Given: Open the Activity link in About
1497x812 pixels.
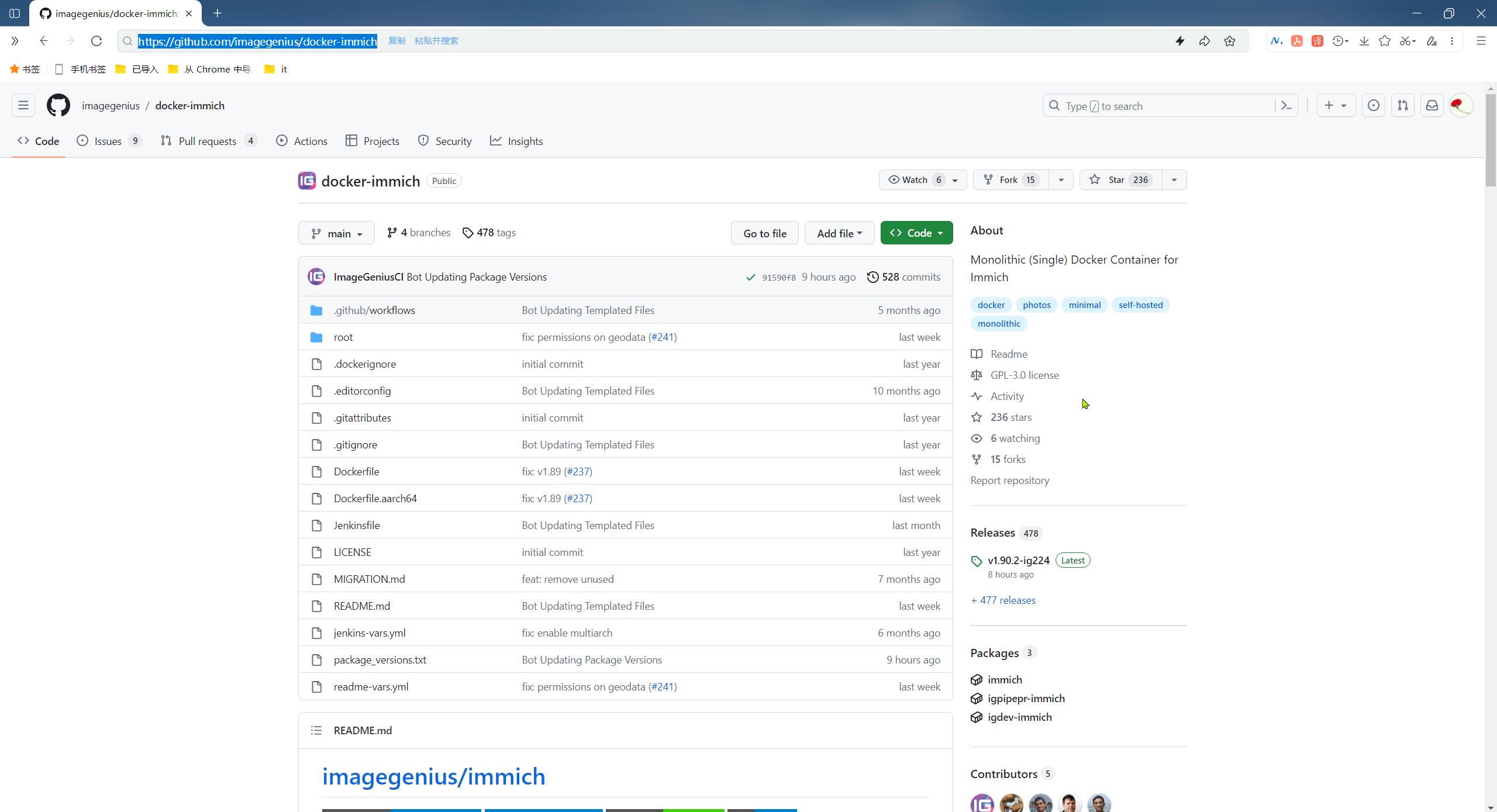Looking at the screenshot, I should 1007,396.
